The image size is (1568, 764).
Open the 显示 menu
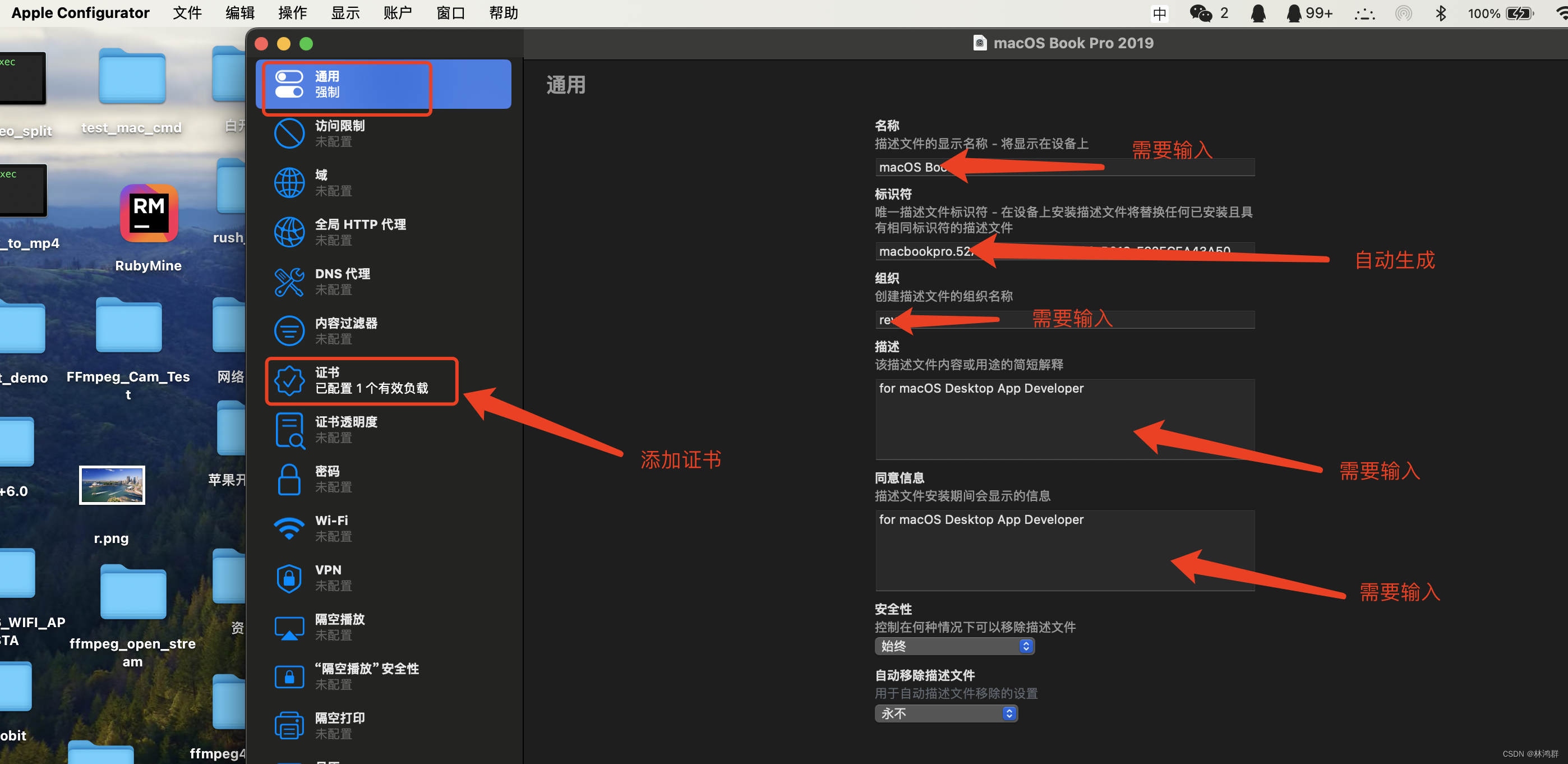(345, 13)
